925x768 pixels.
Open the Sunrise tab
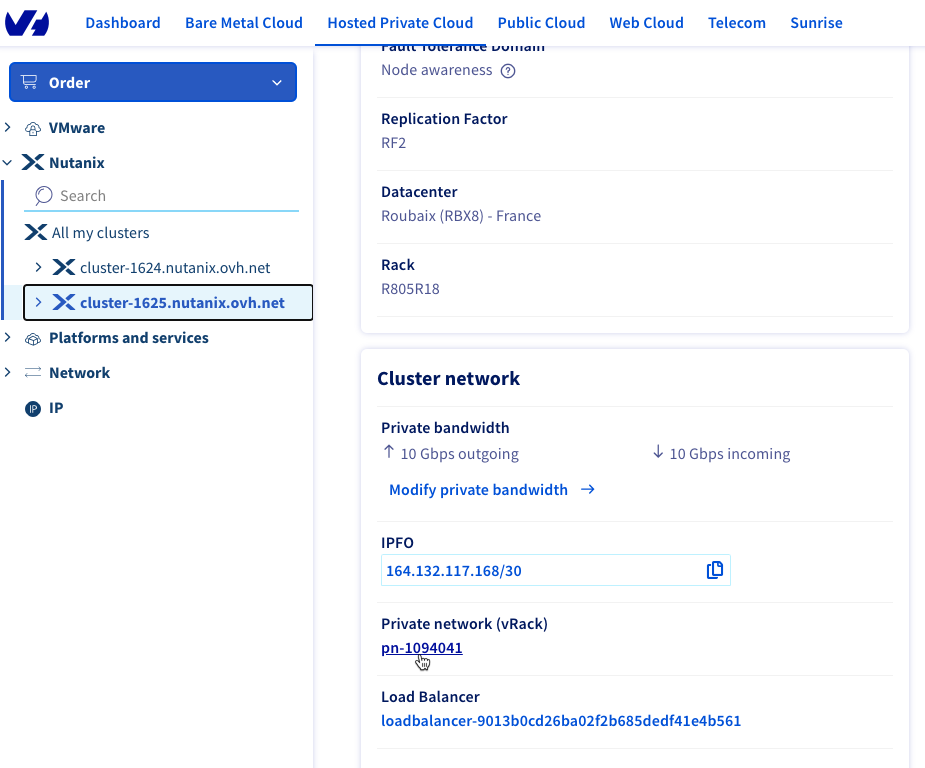[816, 23]
